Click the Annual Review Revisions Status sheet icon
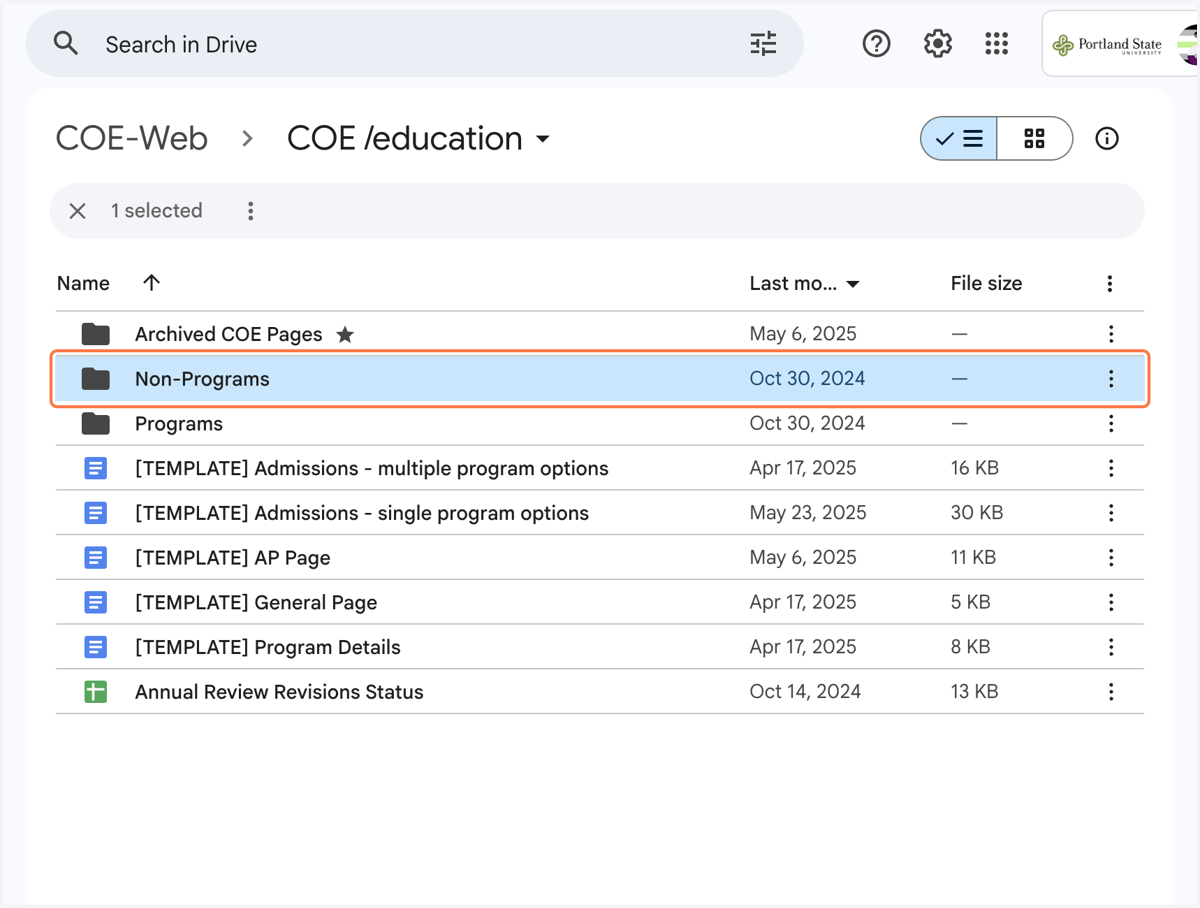This screenshot has width=1200, height=908. [x=95, y=692]
